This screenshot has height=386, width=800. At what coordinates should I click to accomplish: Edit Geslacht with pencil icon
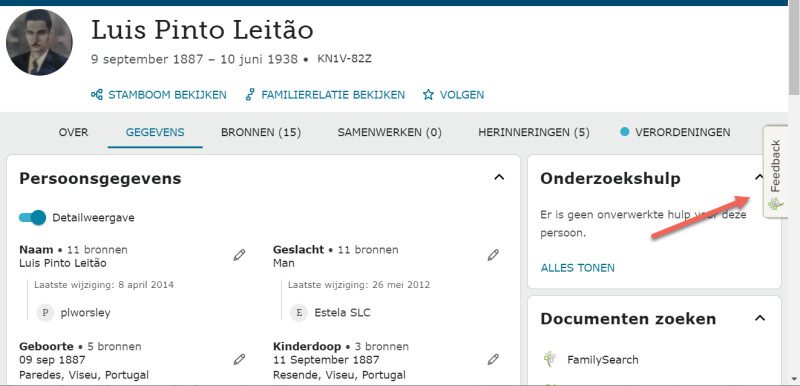(x=493, y=255)
